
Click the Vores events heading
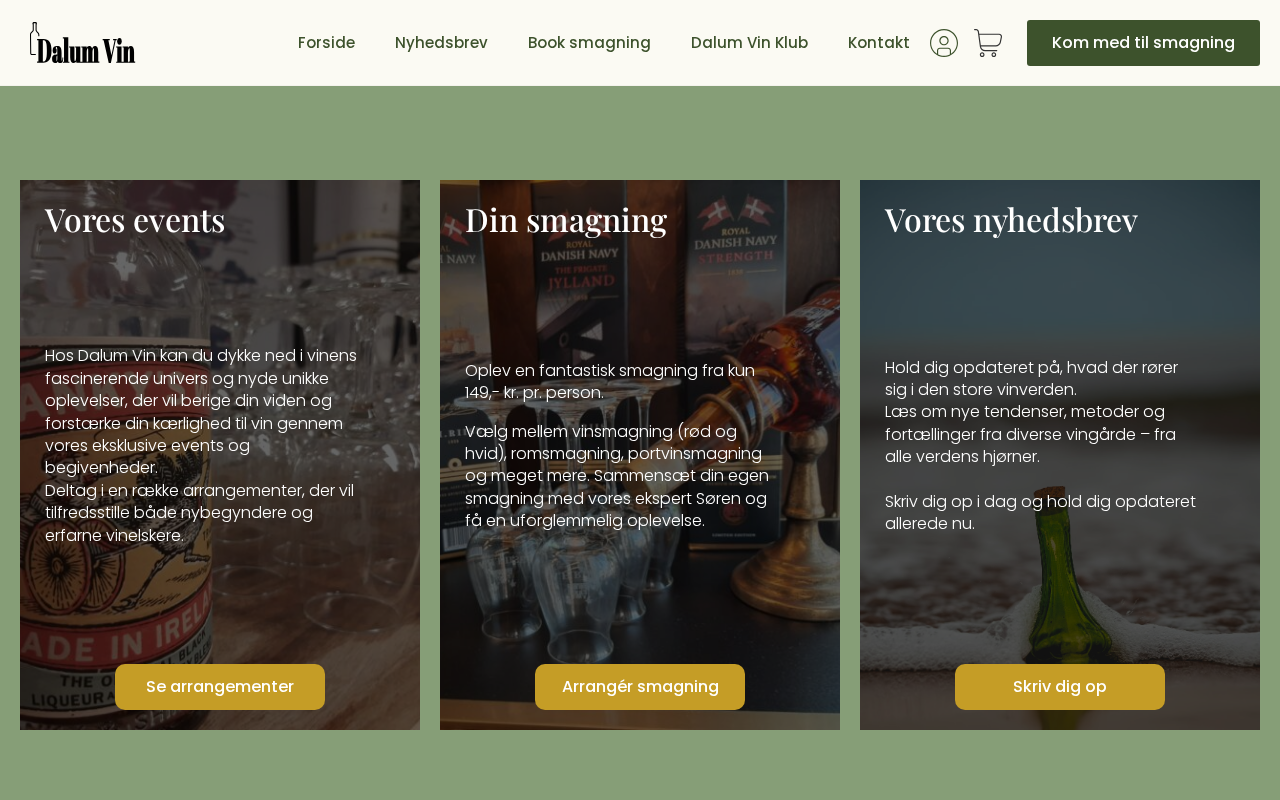[135, 220]
